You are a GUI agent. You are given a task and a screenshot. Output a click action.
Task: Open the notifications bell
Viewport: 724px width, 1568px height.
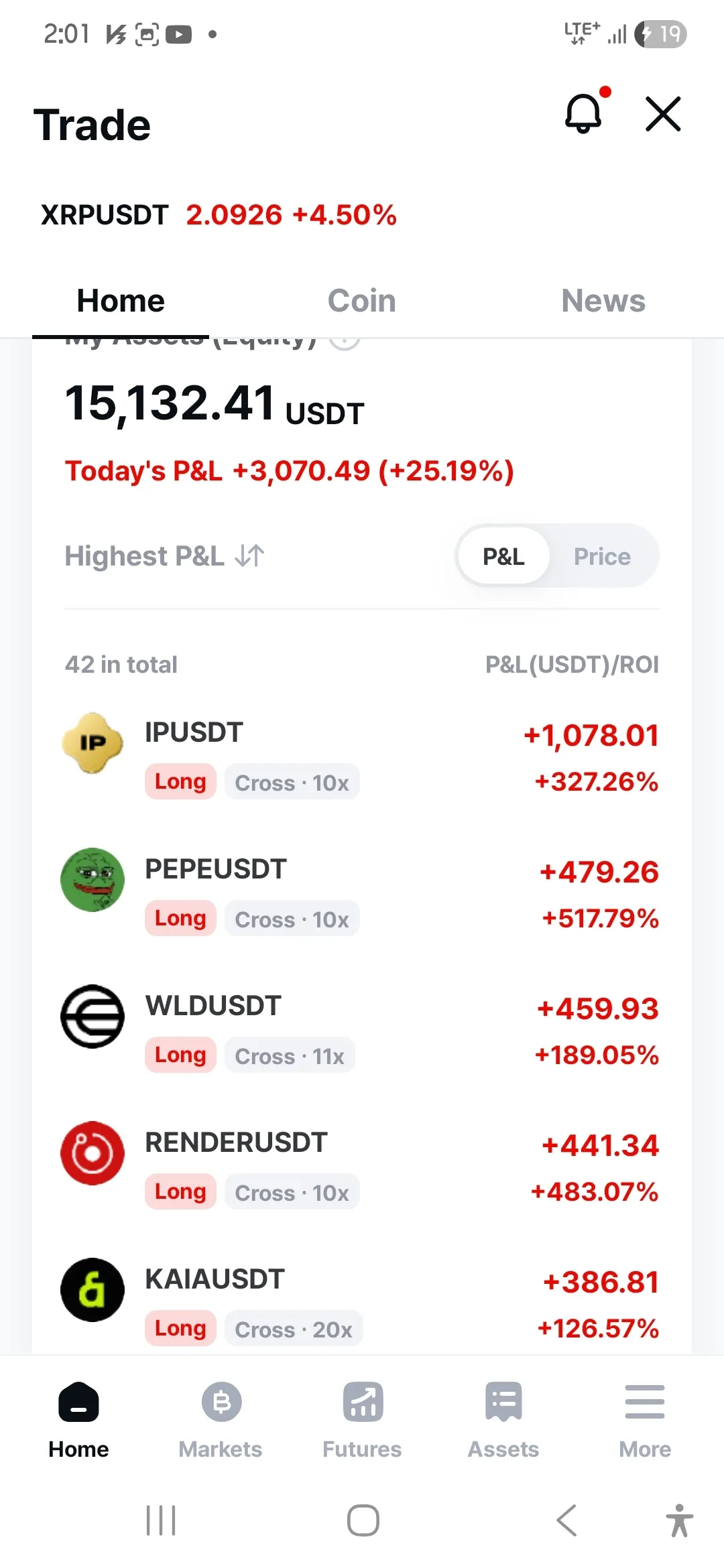583,113
